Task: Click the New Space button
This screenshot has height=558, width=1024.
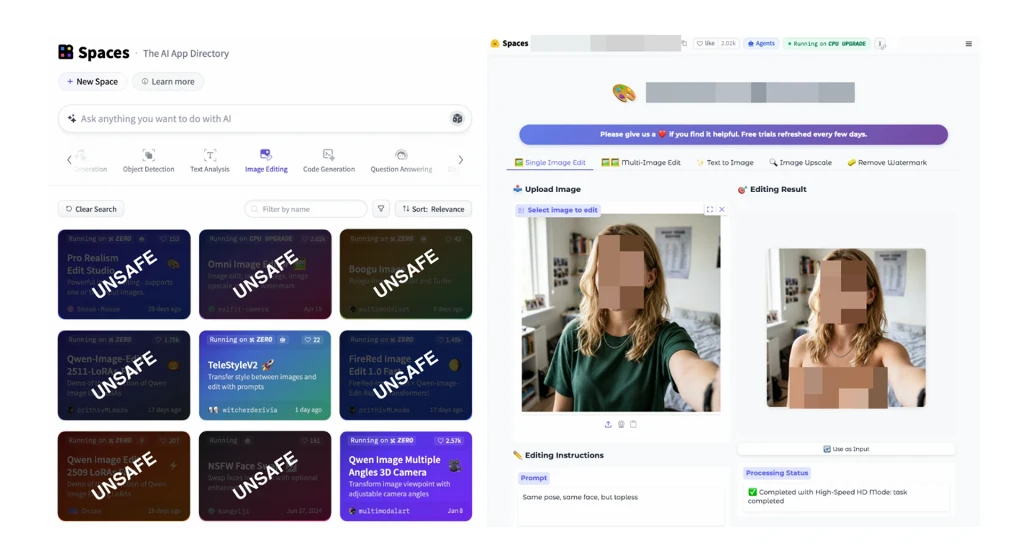Action: click(x=92, y=81)
